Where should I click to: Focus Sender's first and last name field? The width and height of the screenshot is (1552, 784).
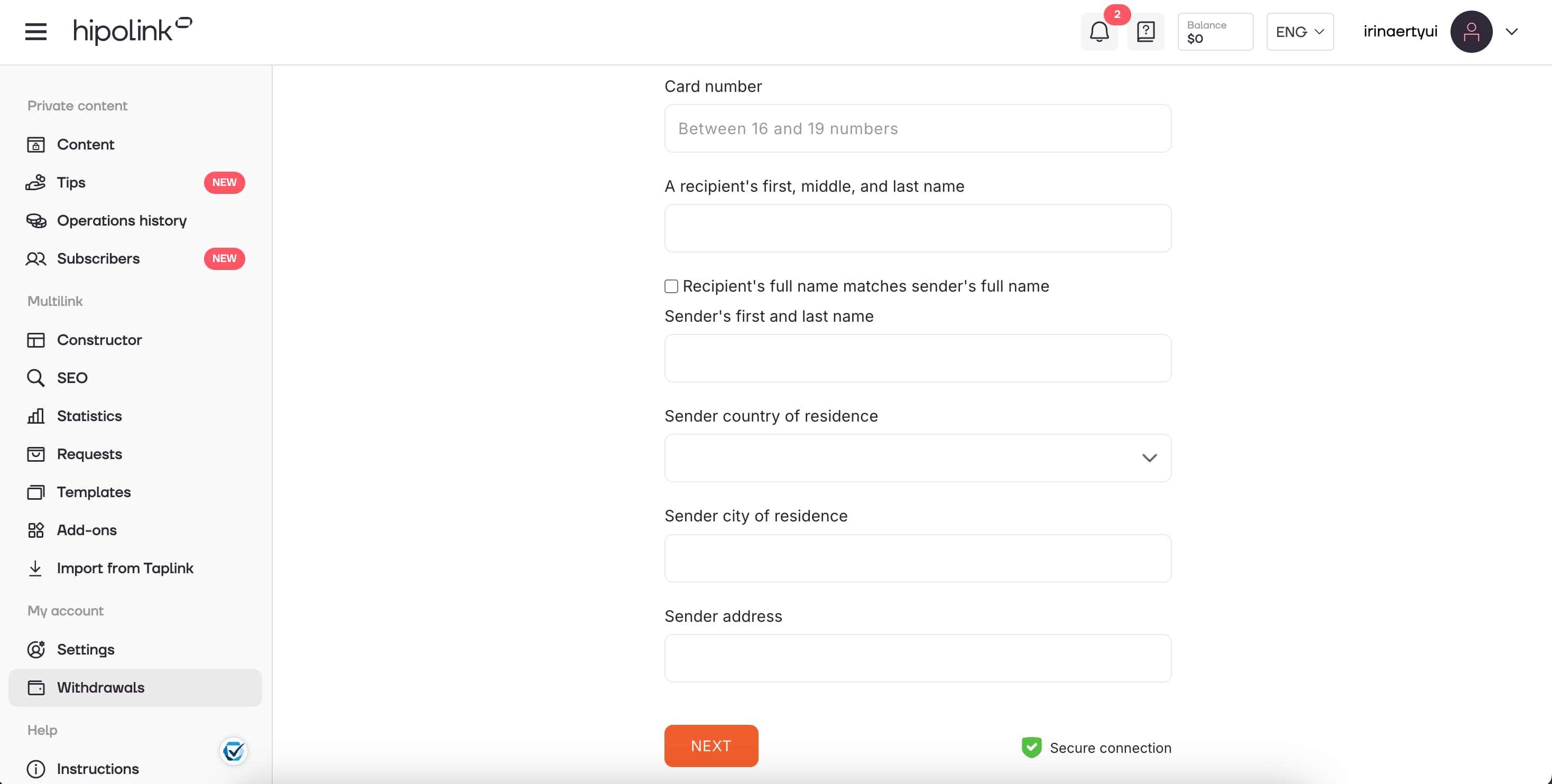[918, 358]
